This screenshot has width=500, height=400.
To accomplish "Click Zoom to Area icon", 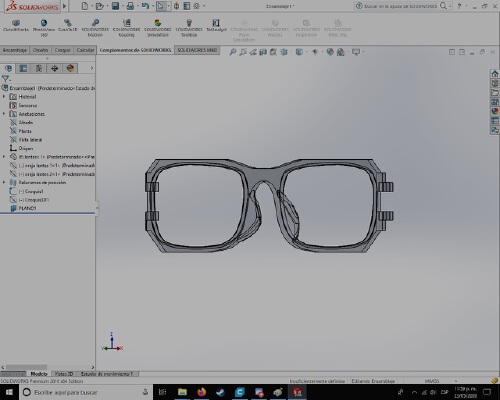I will click(243, 52).
